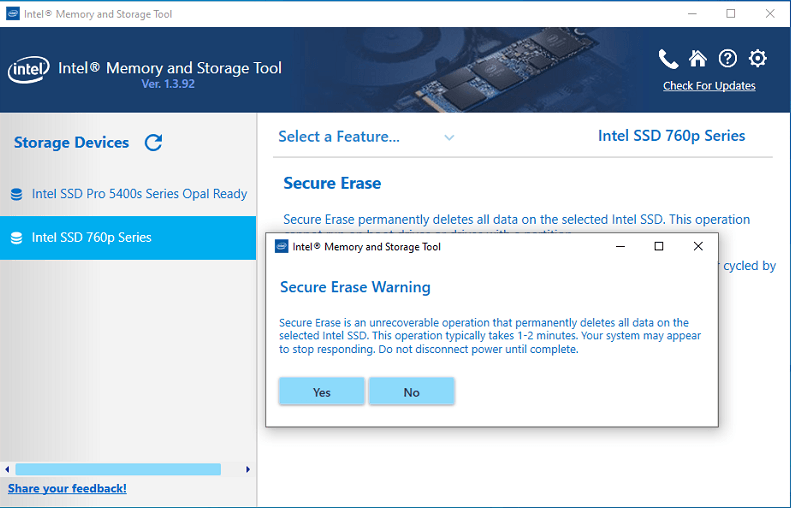Expand the Select a Feature dropdown arrow

click(x=449, y=138)
